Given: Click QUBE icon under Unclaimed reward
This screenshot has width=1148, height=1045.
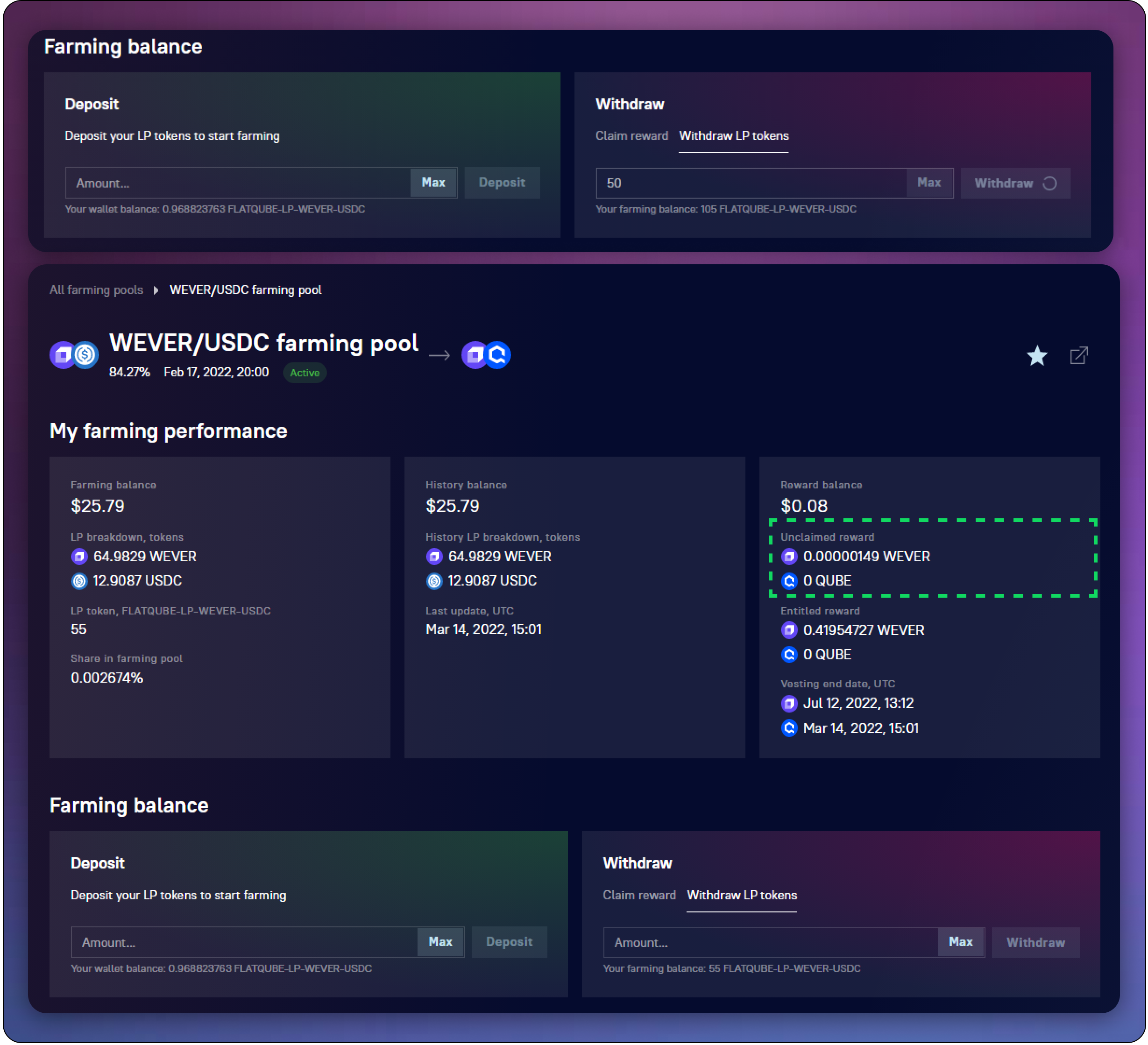Looking at the screenshot, I should tap(789, 581).
